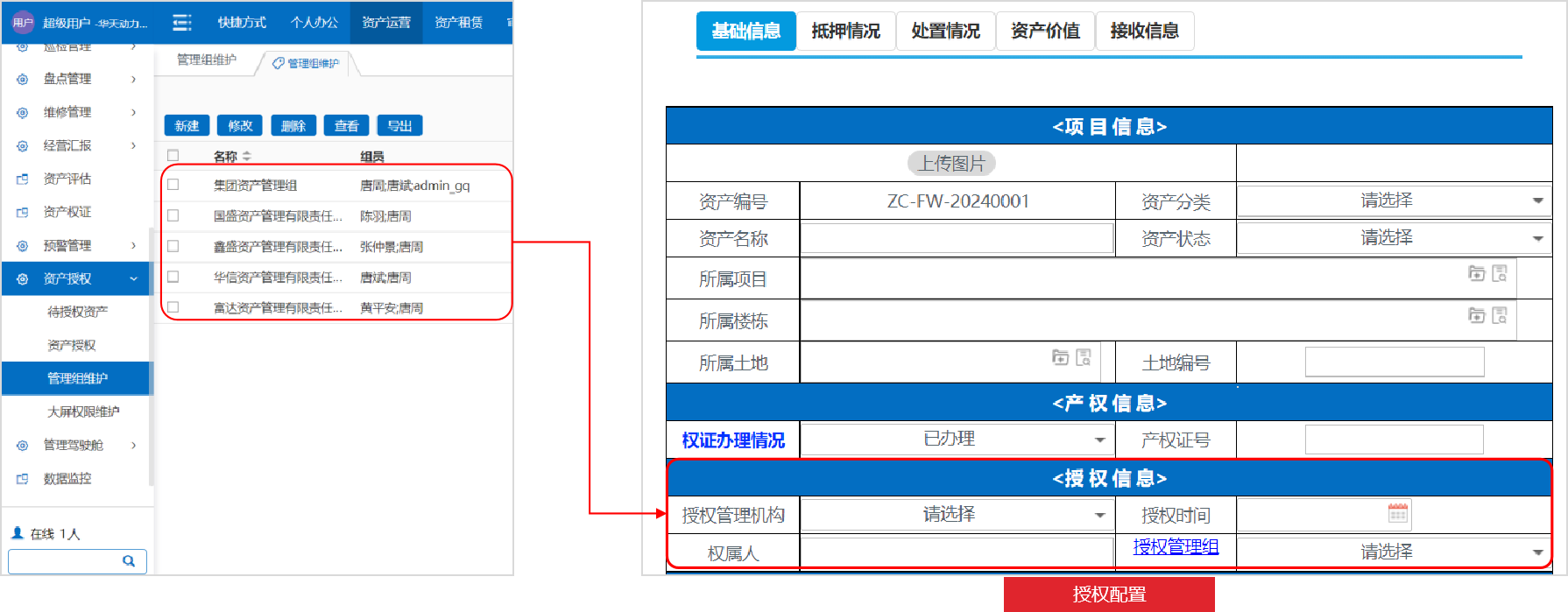Viewport: 1568px width, 612px height.
Task: Follow the 授权管理组 link
Action: coord(1176,546)
